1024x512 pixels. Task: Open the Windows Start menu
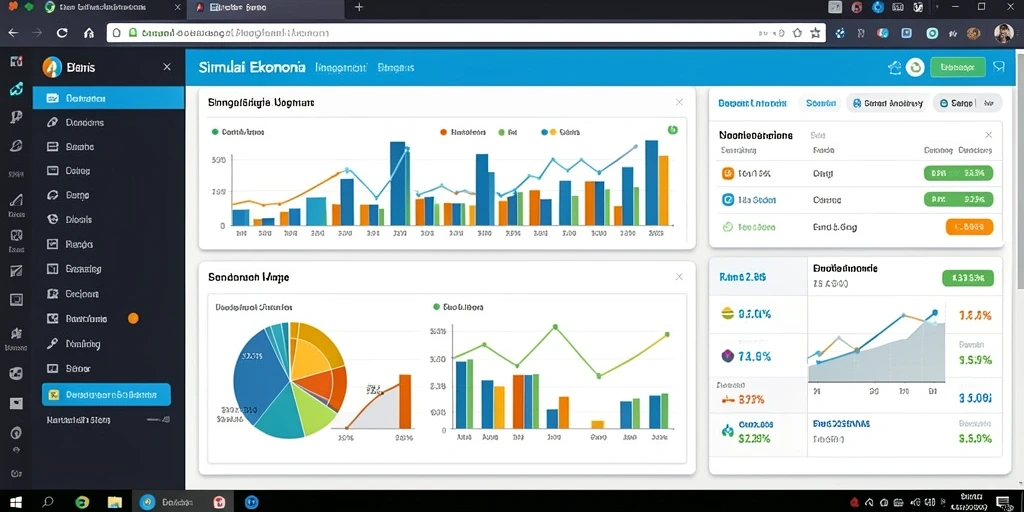[16, 502]
